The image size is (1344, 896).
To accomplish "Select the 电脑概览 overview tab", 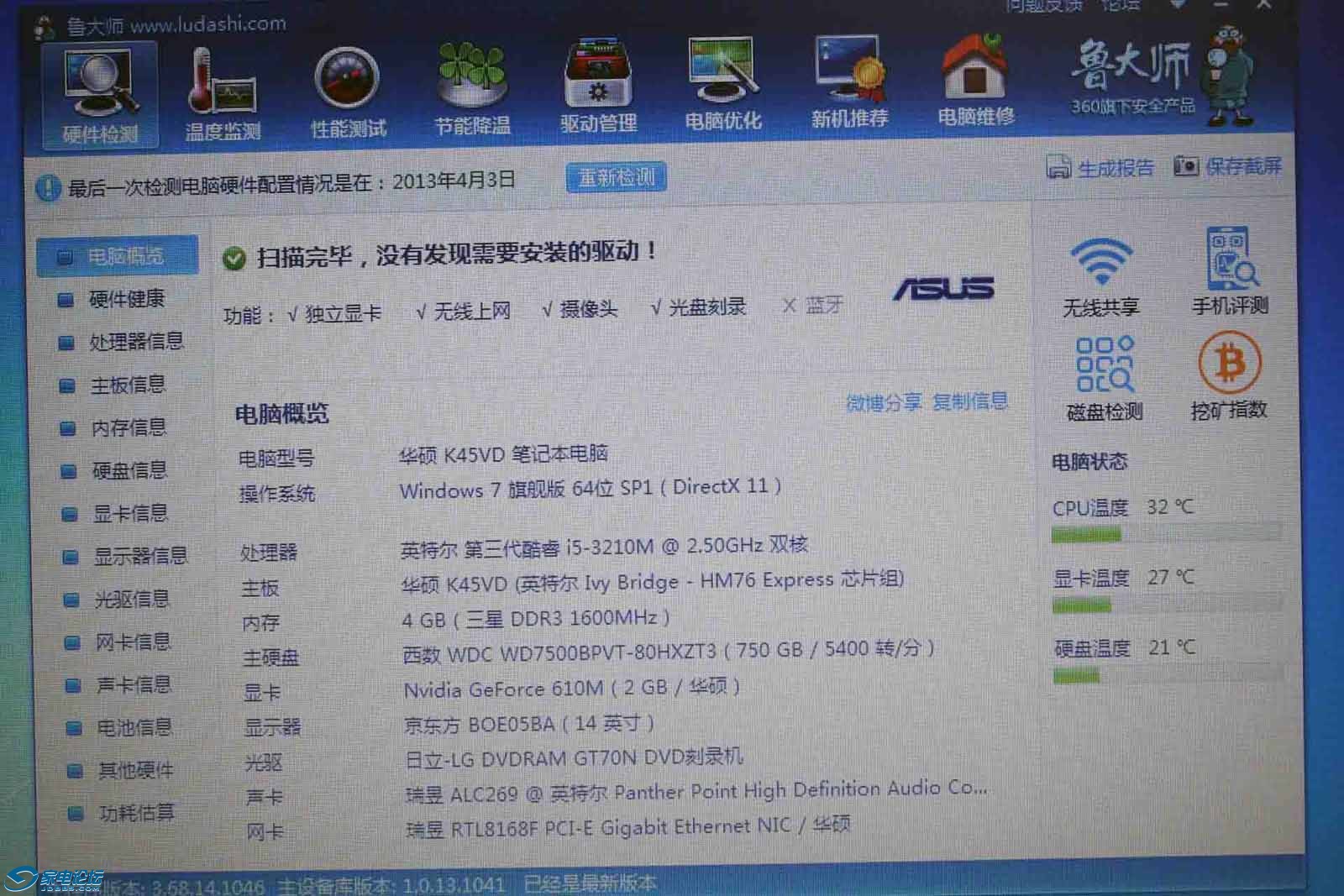I will click(118, 256).
